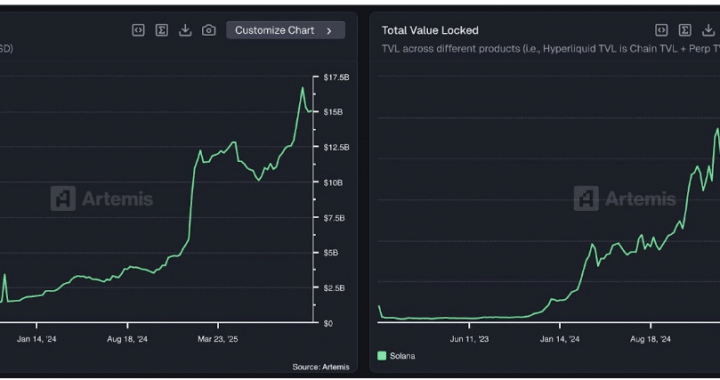The width and height of the screenshot is (720, 380).
Task: Click the $17.5B axis label
Action: (336, 77)
